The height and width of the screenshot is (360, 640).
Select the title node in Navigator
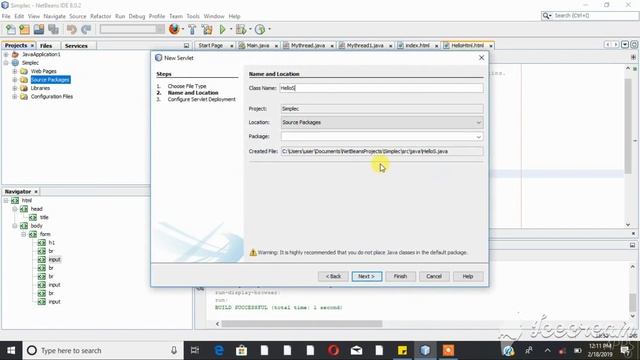(44, 217)
